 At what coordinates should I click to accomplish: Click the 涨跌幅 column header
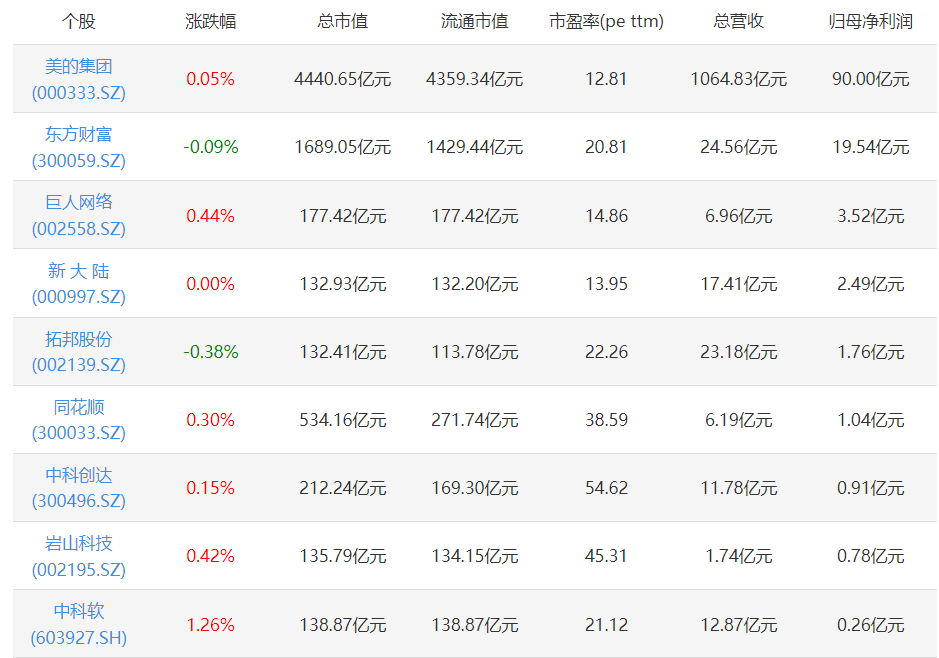pos(210,22)
